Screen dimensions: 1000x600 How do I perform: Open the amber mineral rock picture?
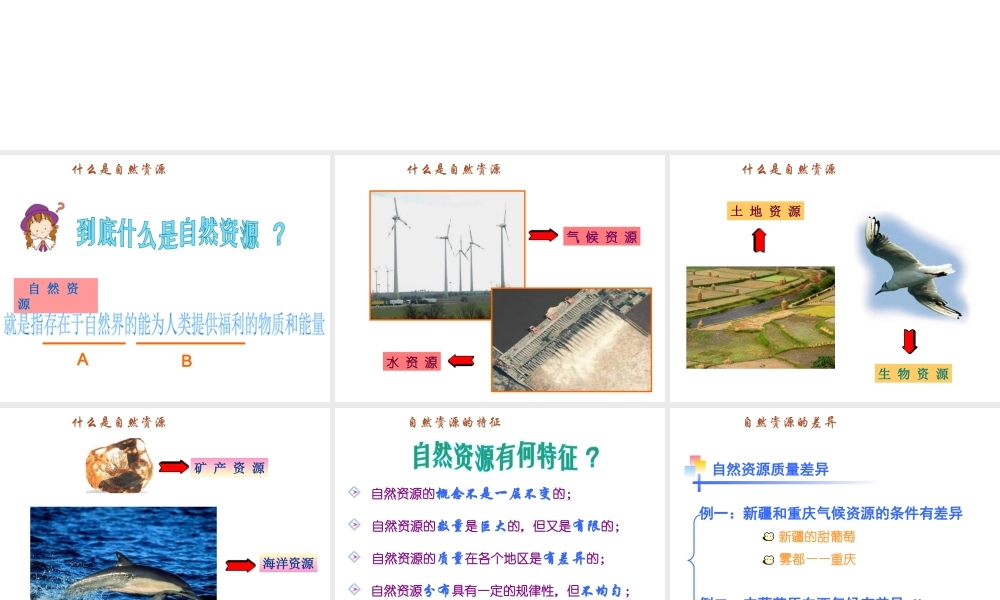(120, 465)
